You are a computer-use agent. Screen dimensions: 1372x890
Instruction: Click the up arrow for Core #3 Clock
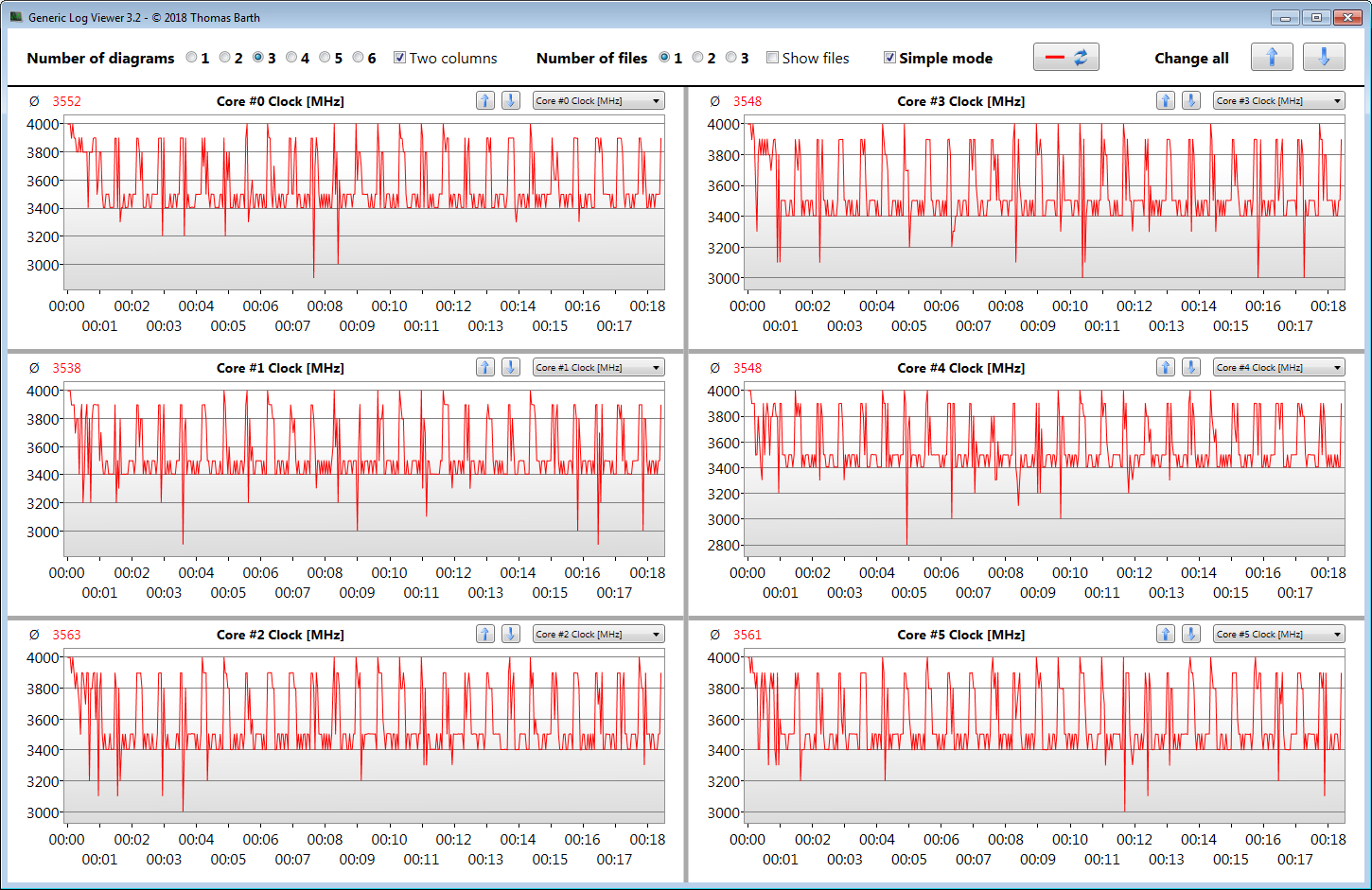pos(1166,100)
